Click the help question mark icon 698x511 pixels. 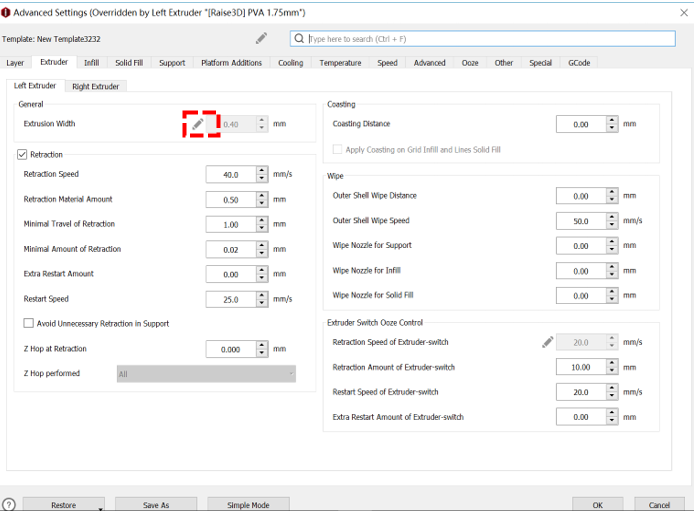pyautogui.click(x=9, y=505)
